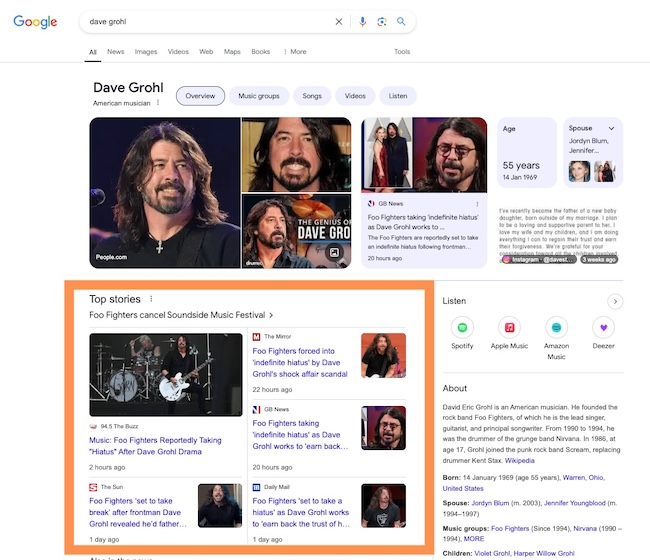650x560 pixels.
Task: Open Apple Music listen icon
Action: coord(510,327)
